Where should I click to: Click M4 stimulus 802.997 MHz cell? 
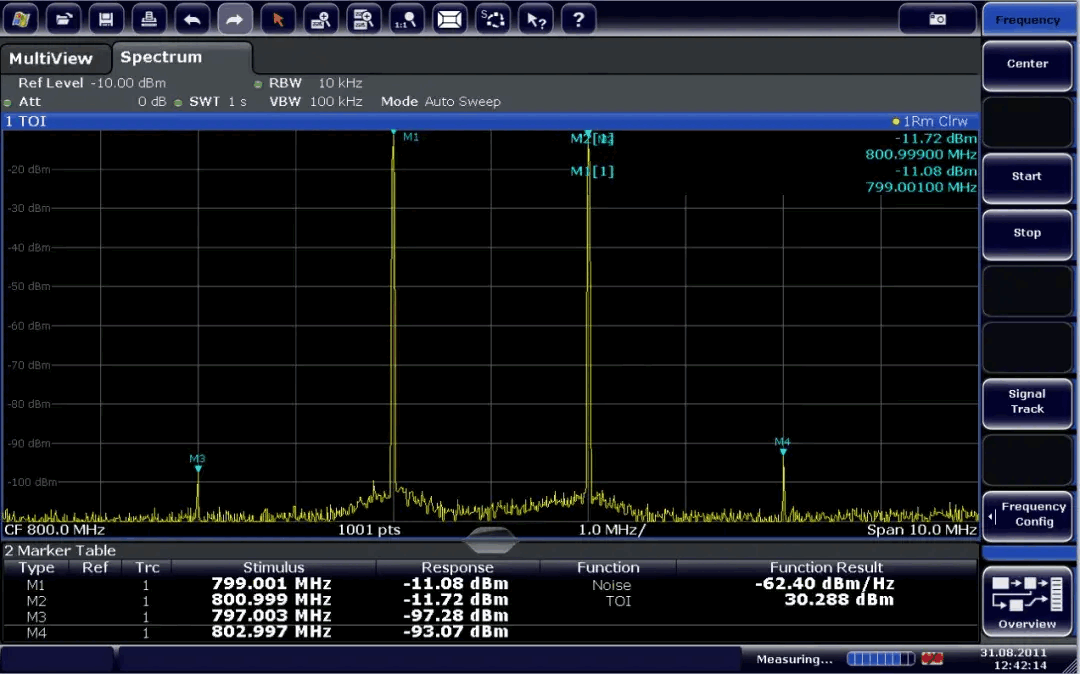271,632
